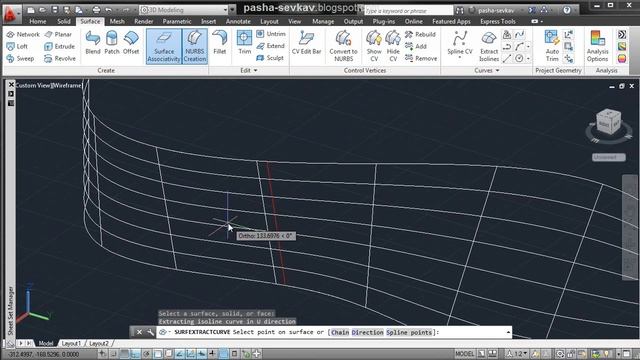Image resolution: width=640 pixels, height=360 pixels.
Task: Select the Untrim tool
Action: (x=271, y=34)
